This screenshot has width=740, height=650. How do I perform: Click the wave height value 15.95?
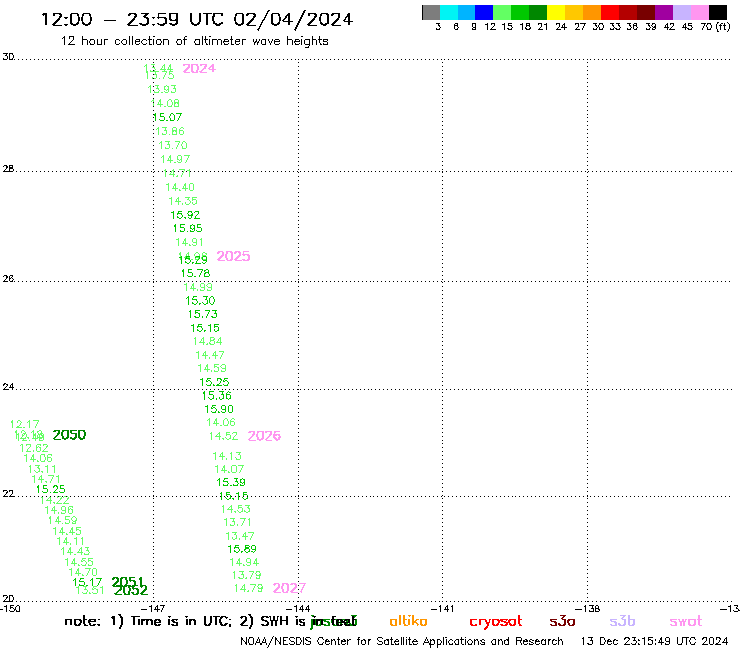187,228
